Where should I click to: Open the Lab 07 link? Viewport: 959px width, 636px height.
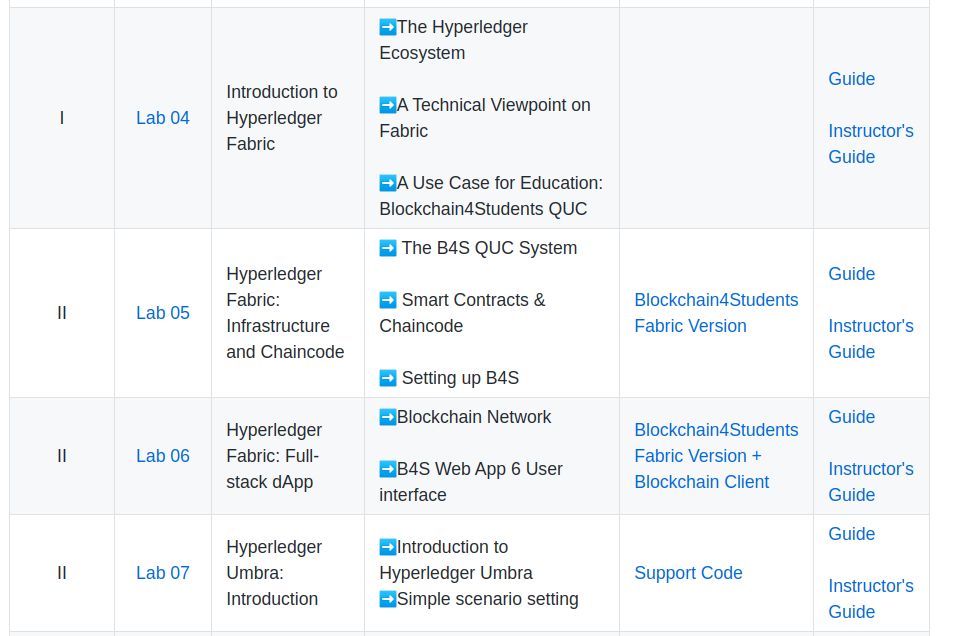click(x=163, y=573)
